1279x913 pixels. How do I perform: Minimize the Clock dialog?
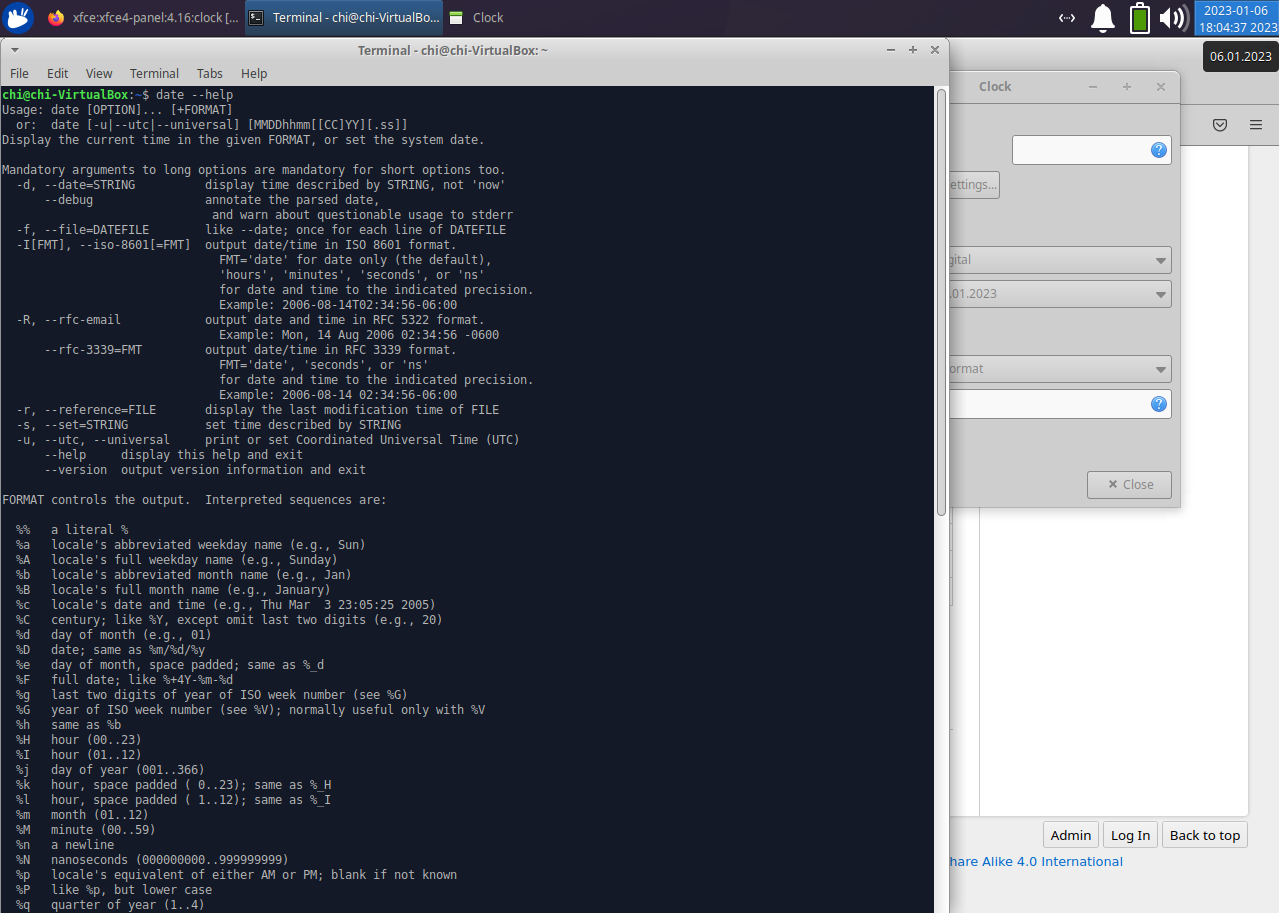click(x=1093, y=87)
